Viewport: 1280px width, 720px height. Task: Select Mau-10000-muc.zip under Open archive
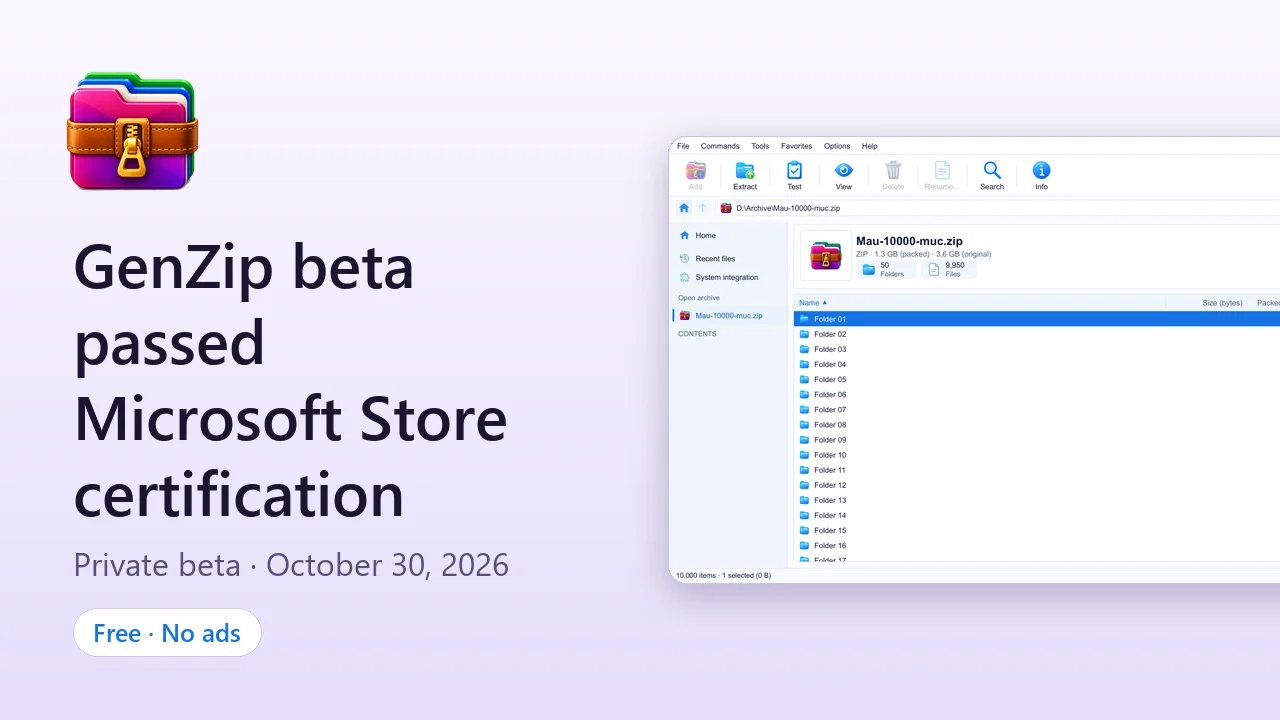[728, 316]
